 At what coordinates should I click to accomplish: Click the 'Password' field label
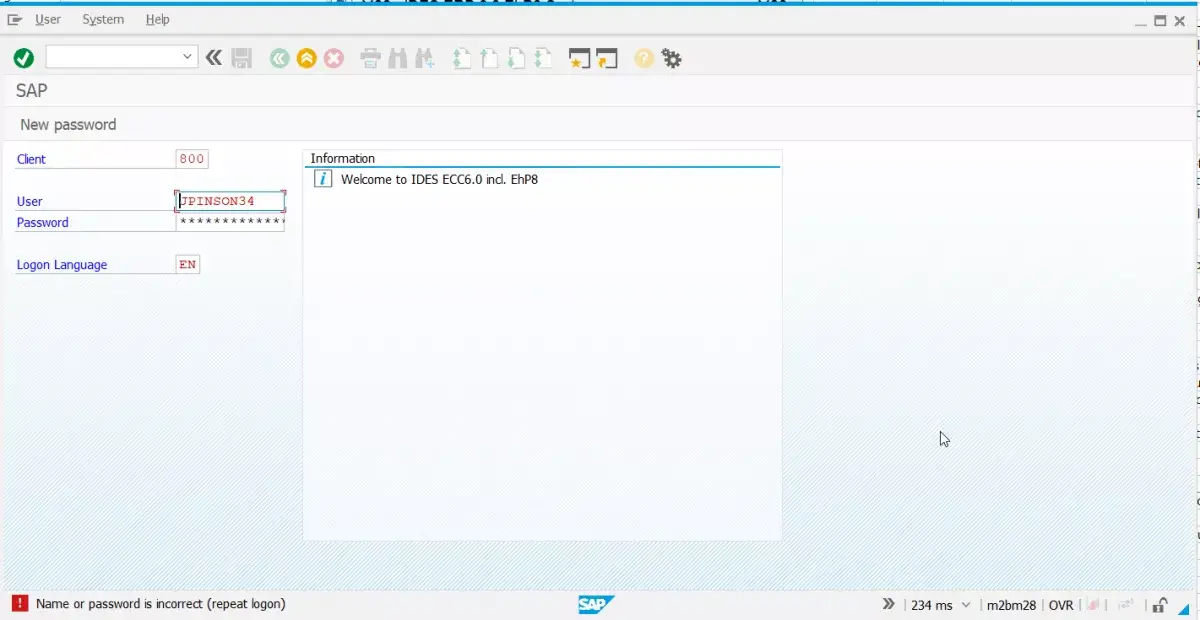coord(43,222)
